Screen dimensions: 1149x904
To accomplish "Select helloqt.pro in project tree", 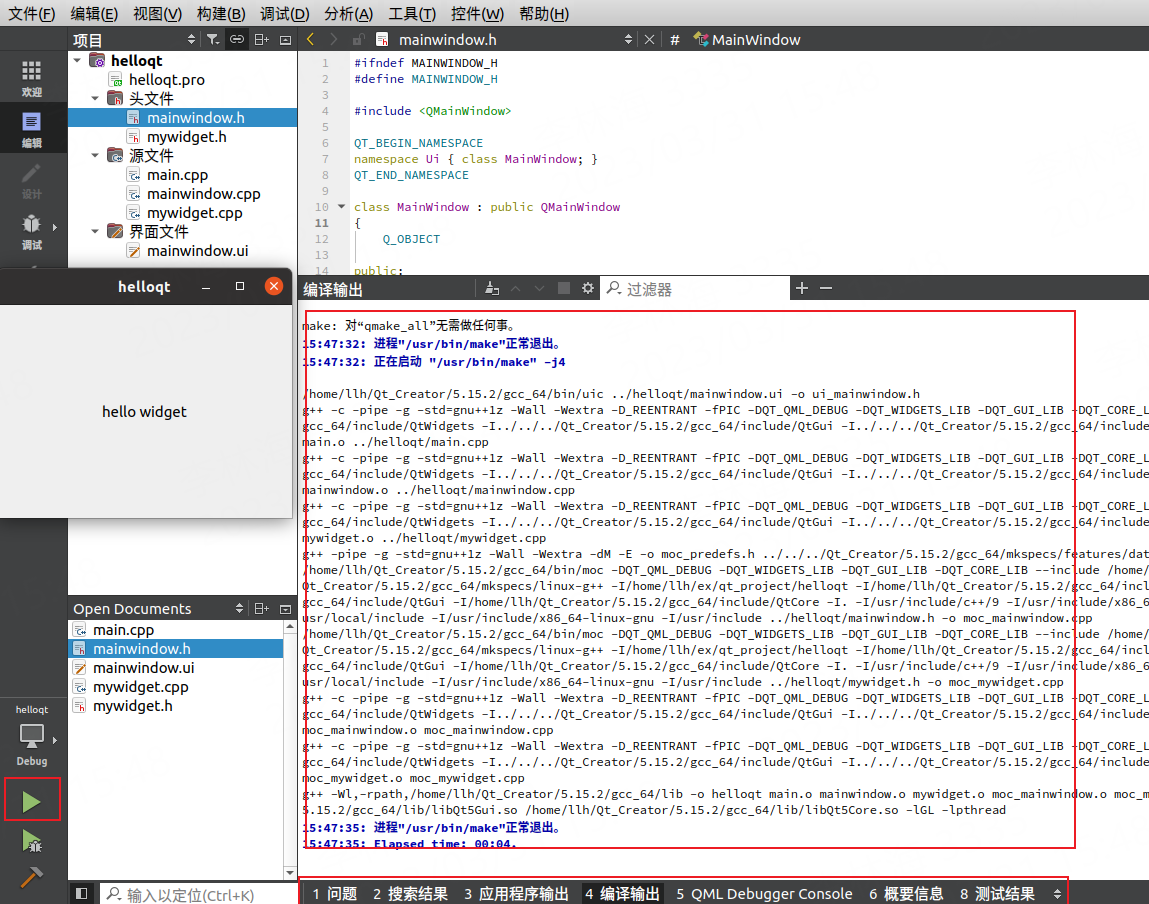I will click(166, 80).
